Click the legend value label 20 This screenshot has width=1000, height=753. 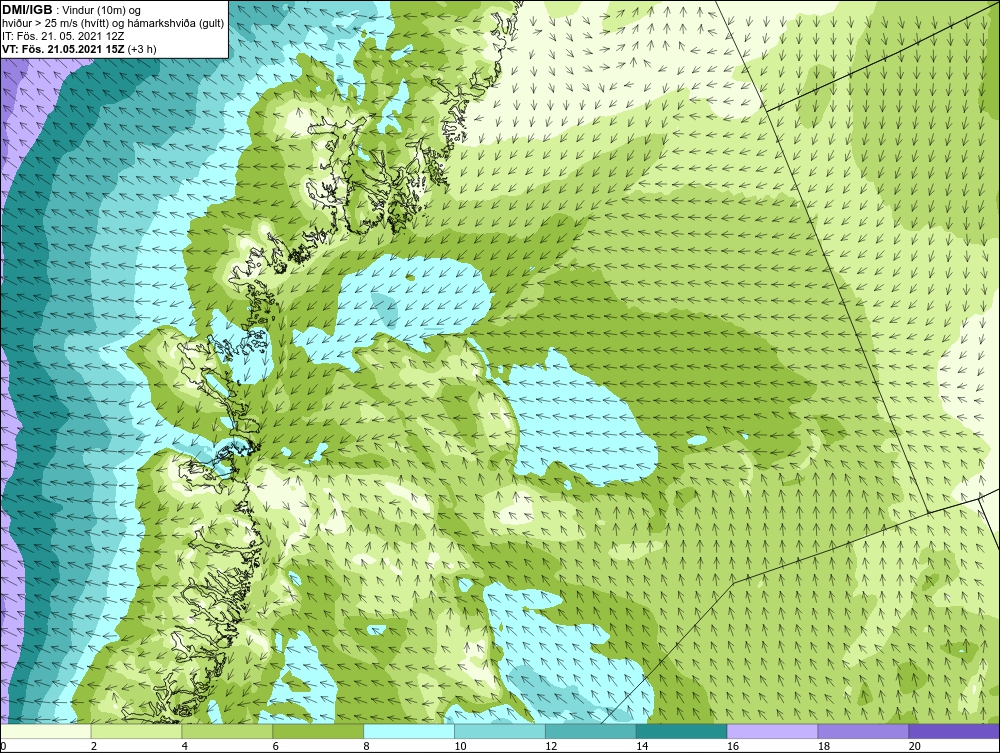tap(915, 746)
